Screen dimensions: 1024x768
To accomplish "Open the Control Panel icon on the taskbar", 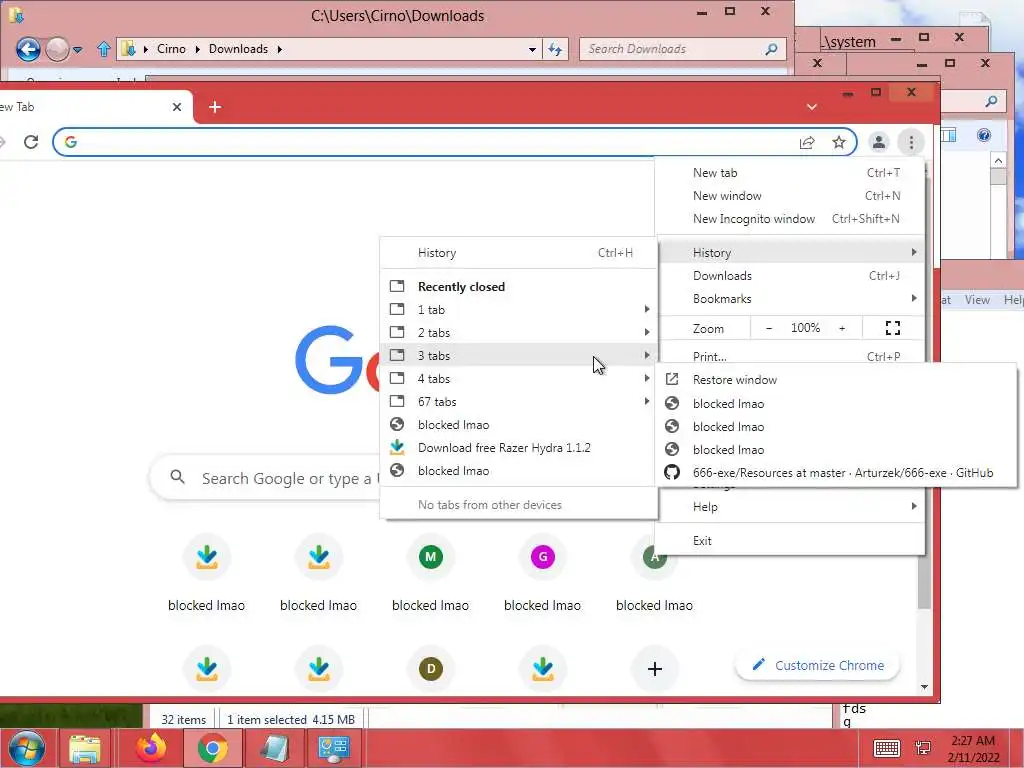I will point(334,748).
